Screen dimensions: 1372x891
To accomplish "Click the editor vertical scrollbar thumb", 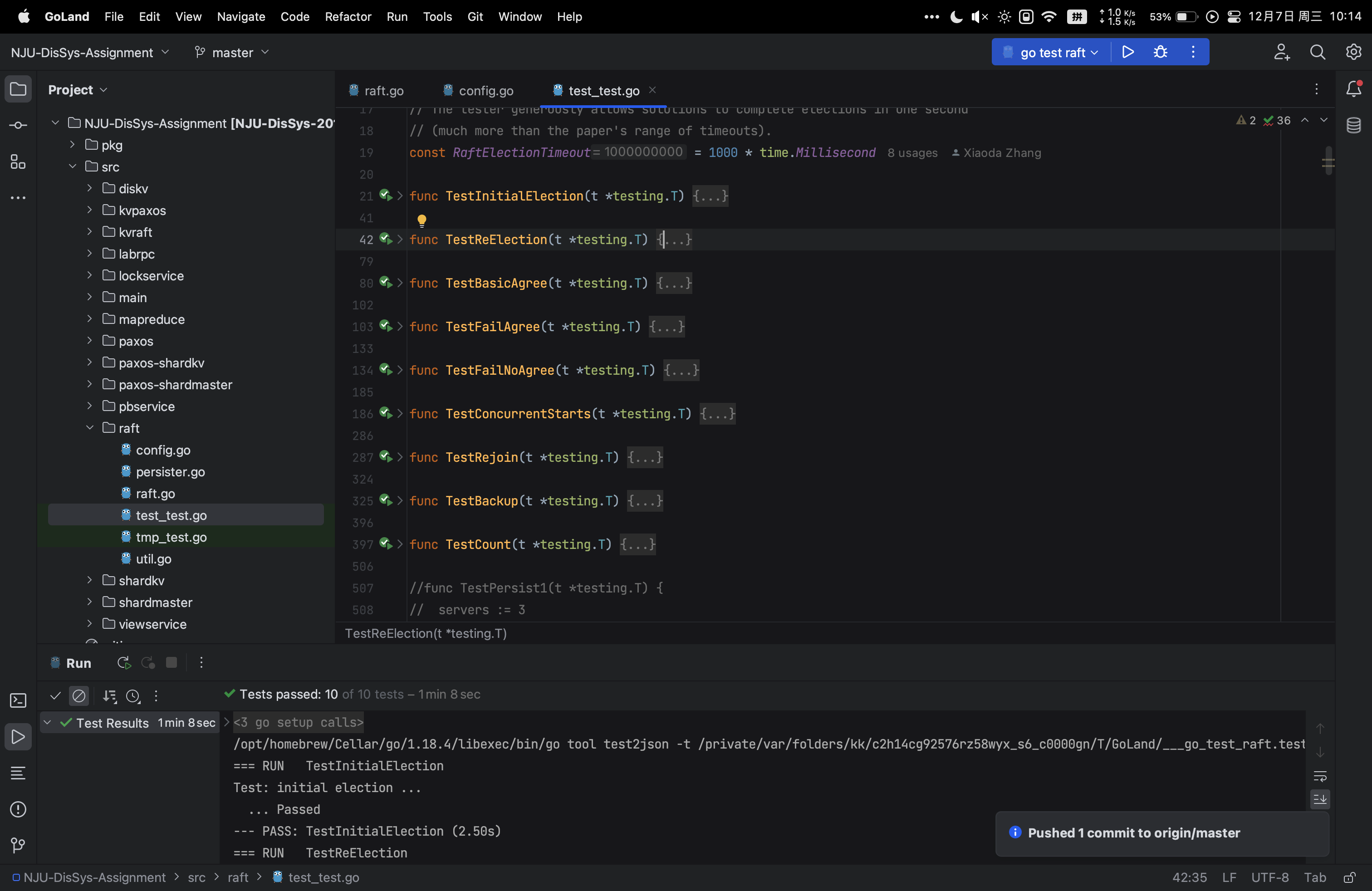I will [1328, 160].
